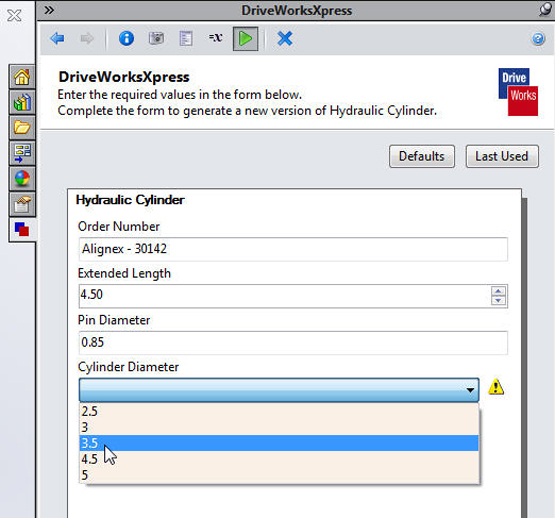Select 2.5 from the diameter list

click(x=279, y=411)
